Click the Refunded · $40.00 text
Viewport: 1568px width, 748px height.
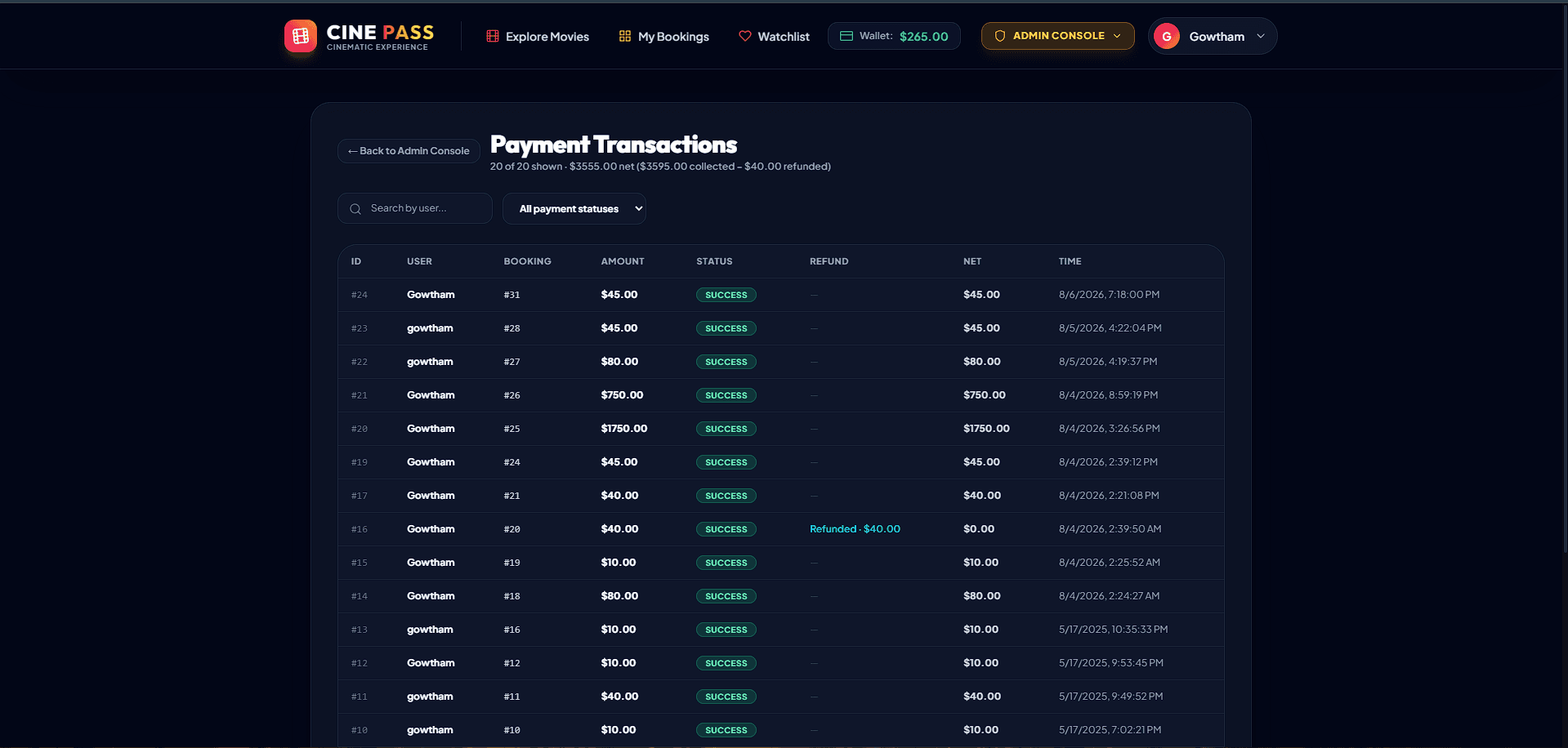[855, 529]
